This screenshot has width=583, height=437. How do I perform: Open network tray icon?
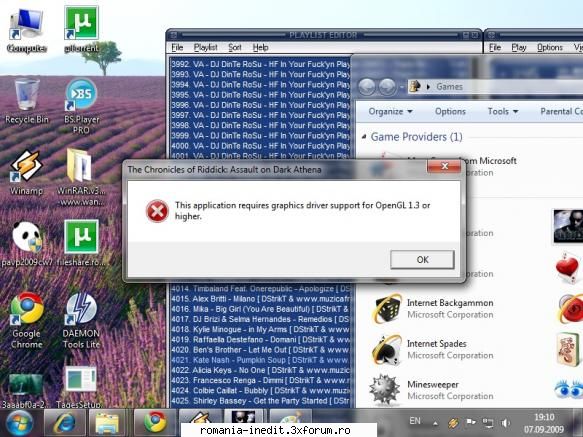tap(488, 423)
